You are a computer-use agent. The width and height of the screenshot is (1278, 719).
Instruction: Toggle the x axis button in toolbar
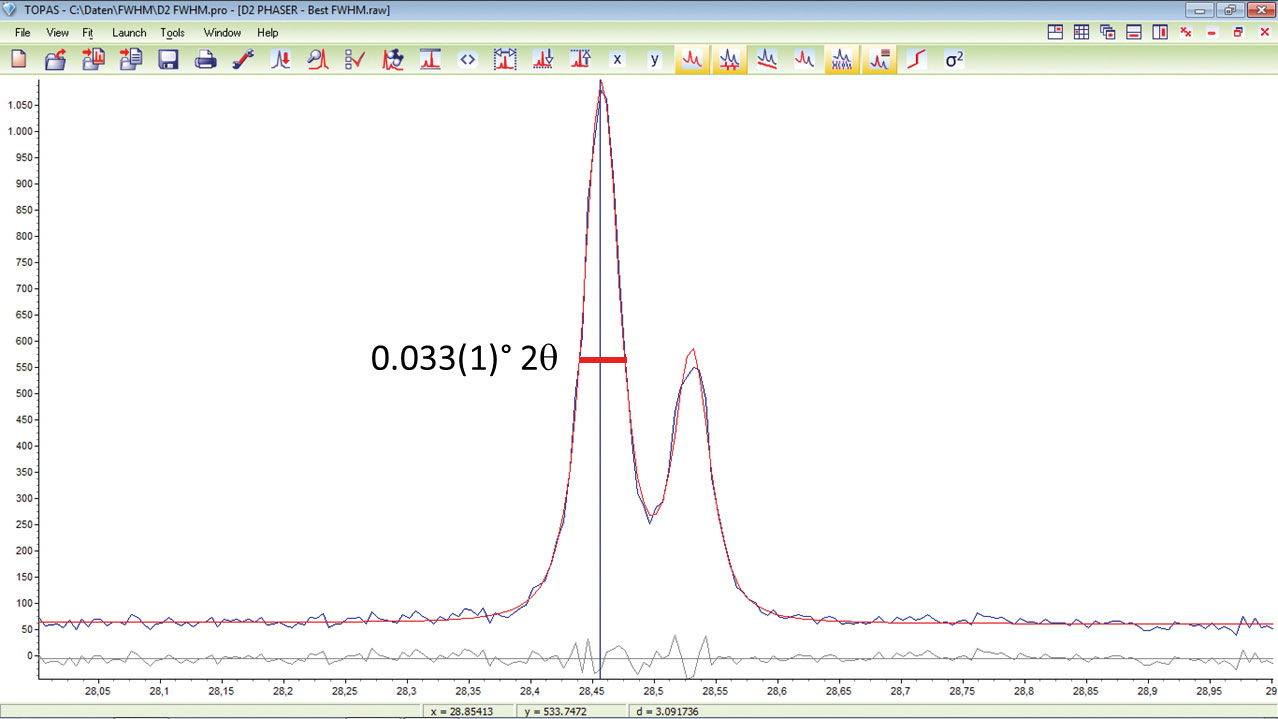point(617,60)
